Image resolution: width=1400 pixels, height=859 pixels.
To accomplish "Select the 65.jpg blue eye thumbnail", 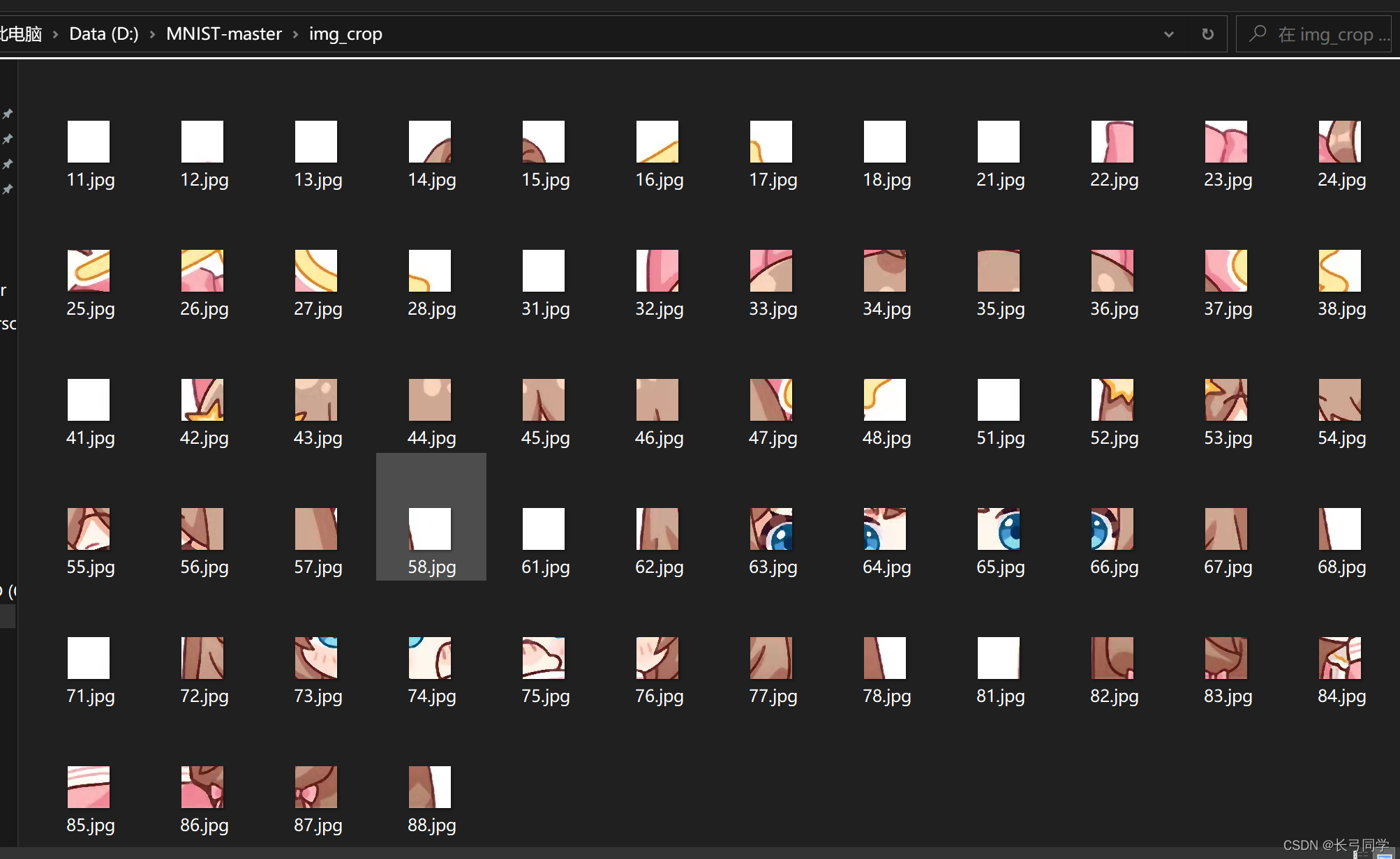I will [x=999, y=529].
